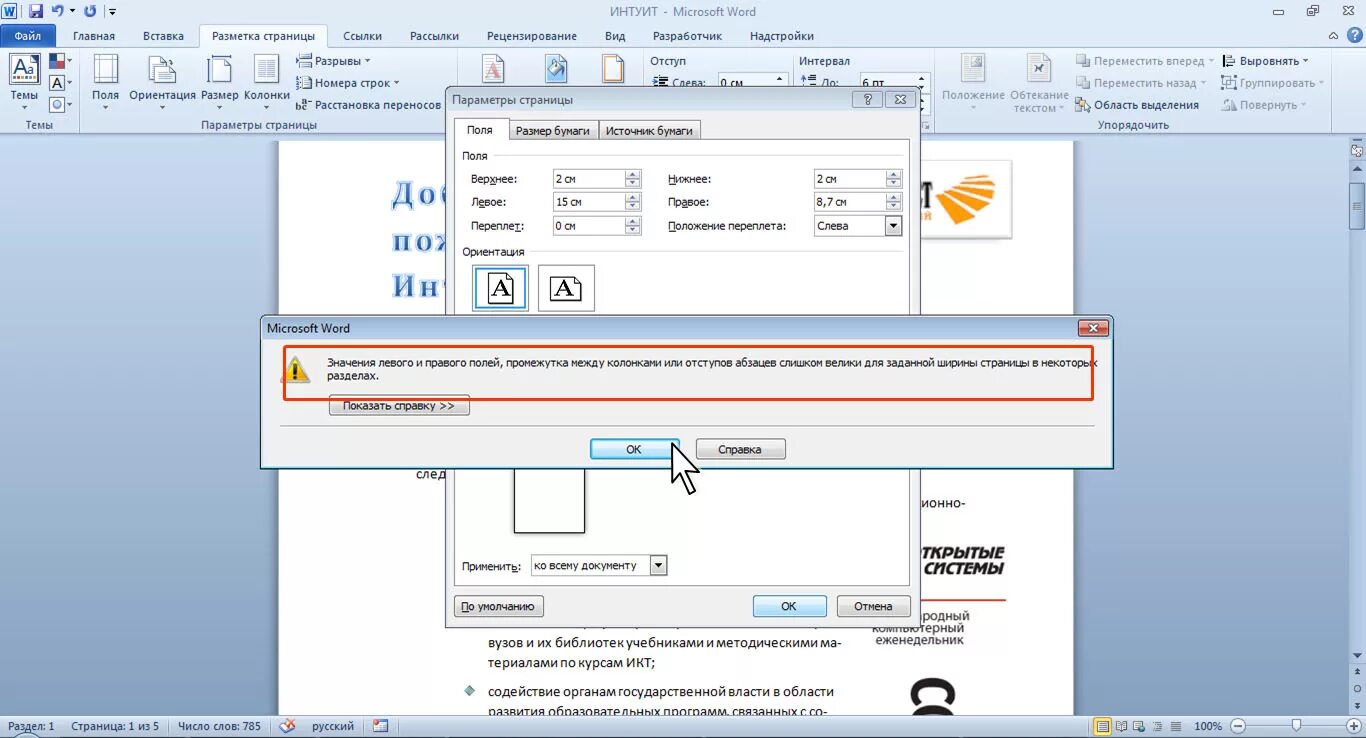Image resolution: width=1366 pixels, height=738 pixels.
Task: Open the Вставка ribbon tab
Action: (163, 36)
